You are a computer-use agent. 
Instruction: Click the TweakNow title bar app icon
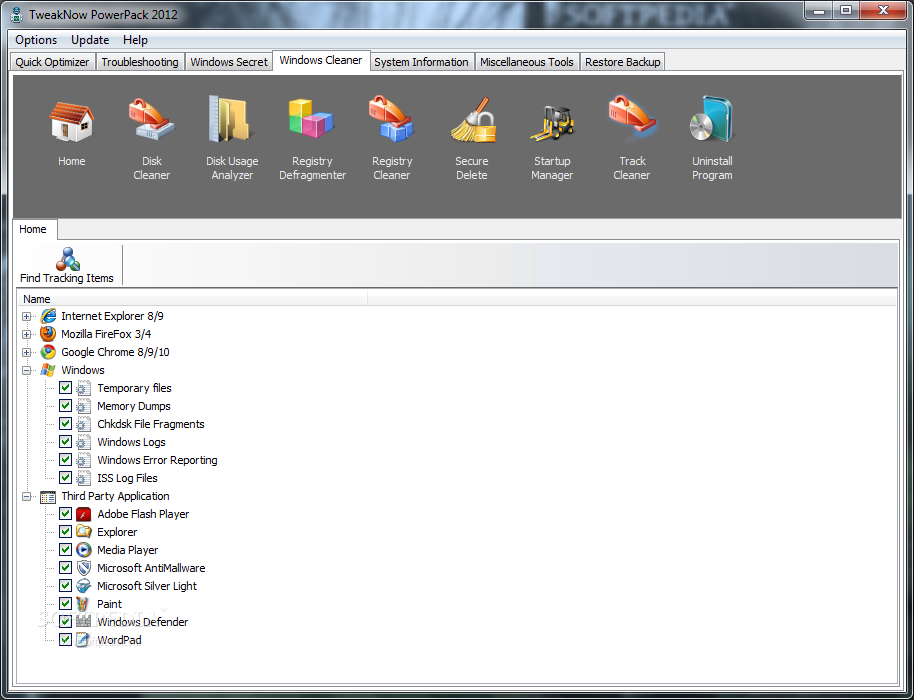tap(17, 15)
